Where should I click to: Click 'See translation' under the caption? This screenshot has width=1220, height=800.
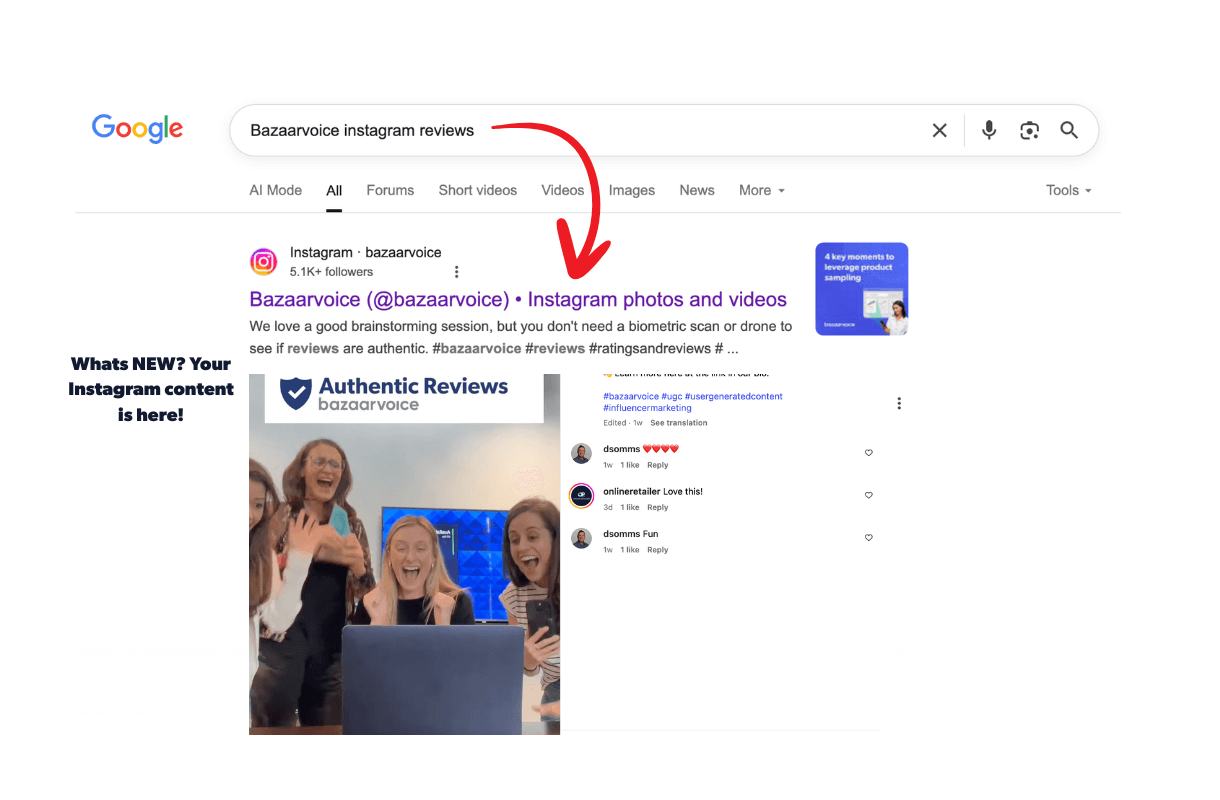[679, 423]
